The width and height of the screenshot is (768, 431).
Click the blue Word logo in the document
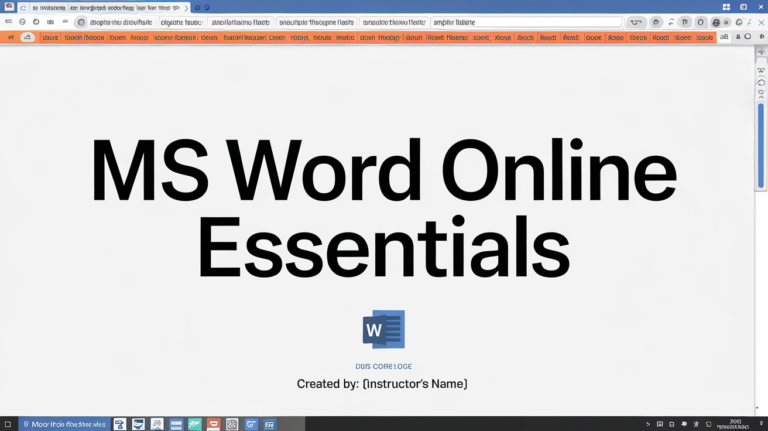tap(384, 329)
